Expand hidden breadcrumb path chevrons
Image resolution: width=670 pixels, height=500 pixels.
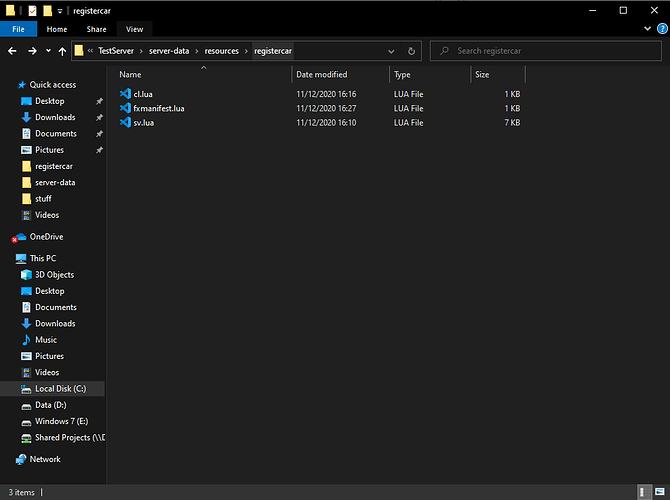[90, 51]
